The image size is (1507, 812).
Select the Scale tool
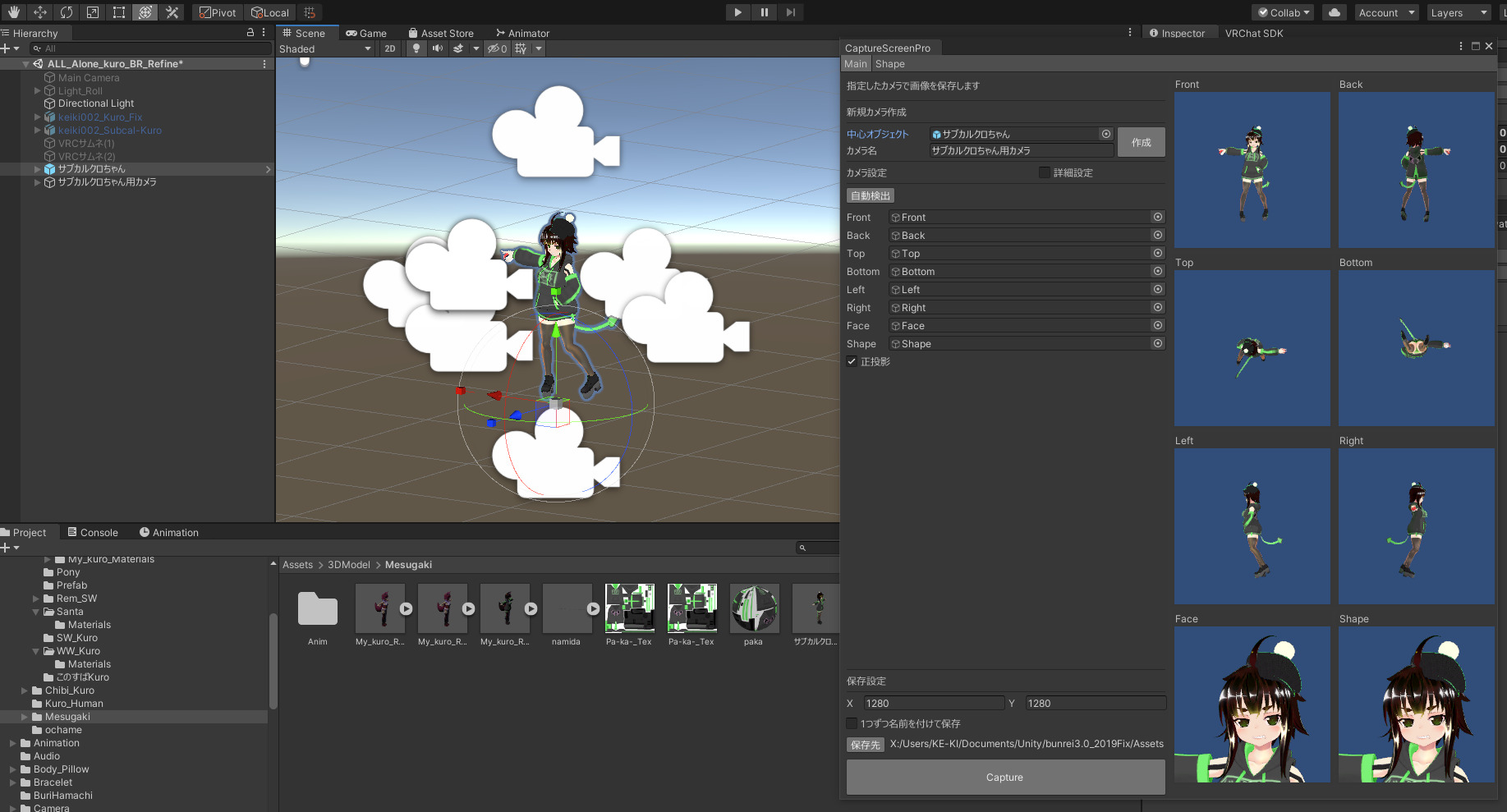(93, 12)
